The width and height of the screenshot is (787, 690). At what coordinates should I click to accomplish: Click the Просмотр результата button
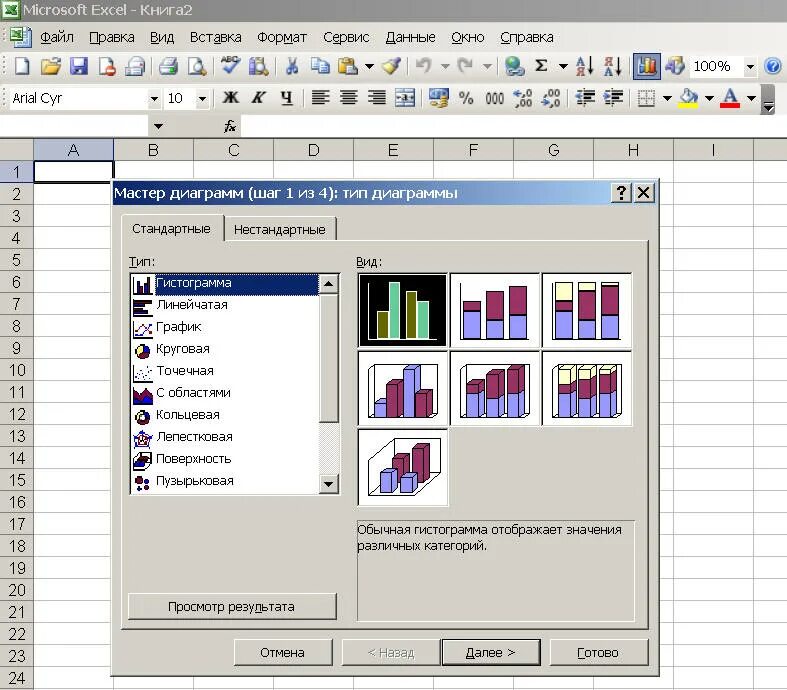[x=231, y=607]
